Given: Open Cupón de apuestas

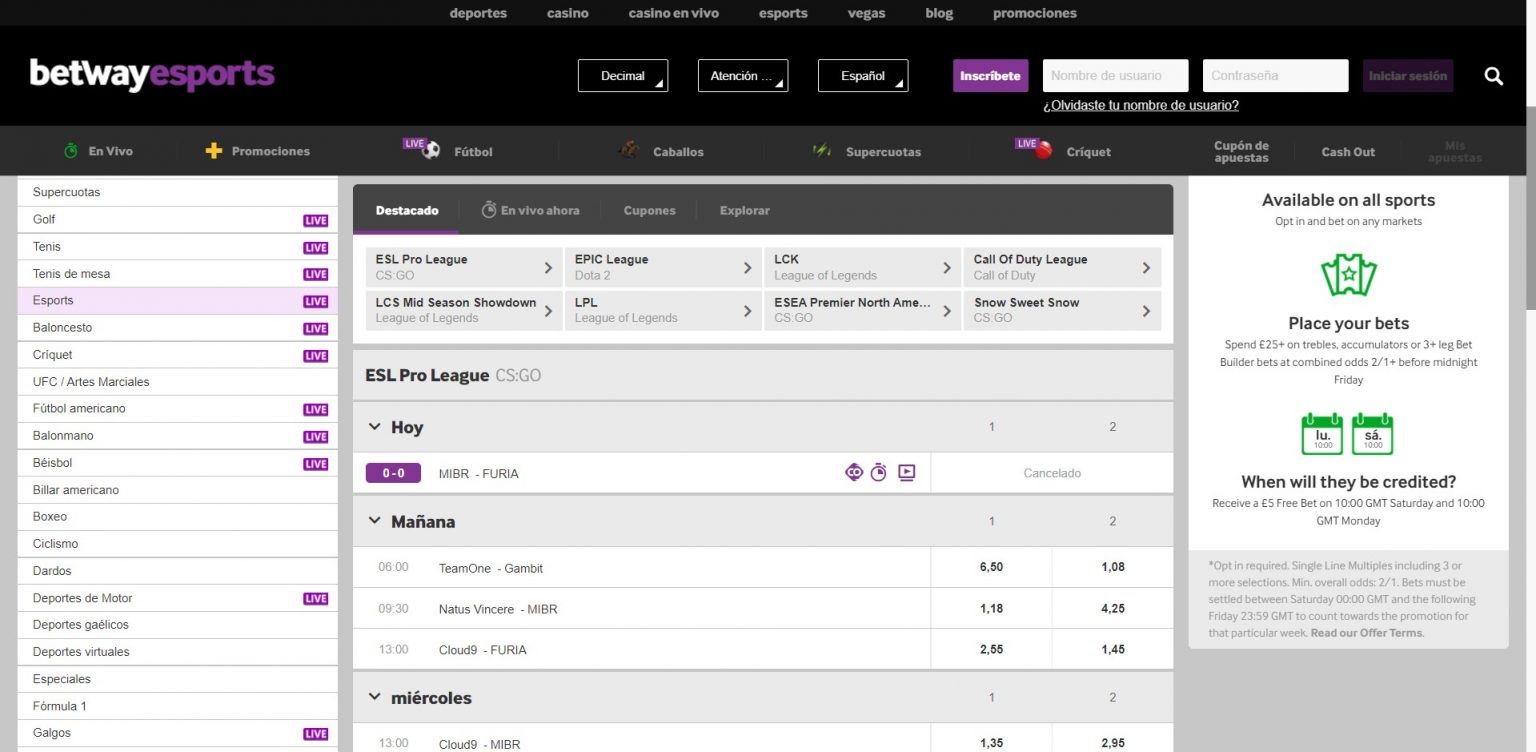Looking at the screenshot, I should click(x=1241, y=152).
